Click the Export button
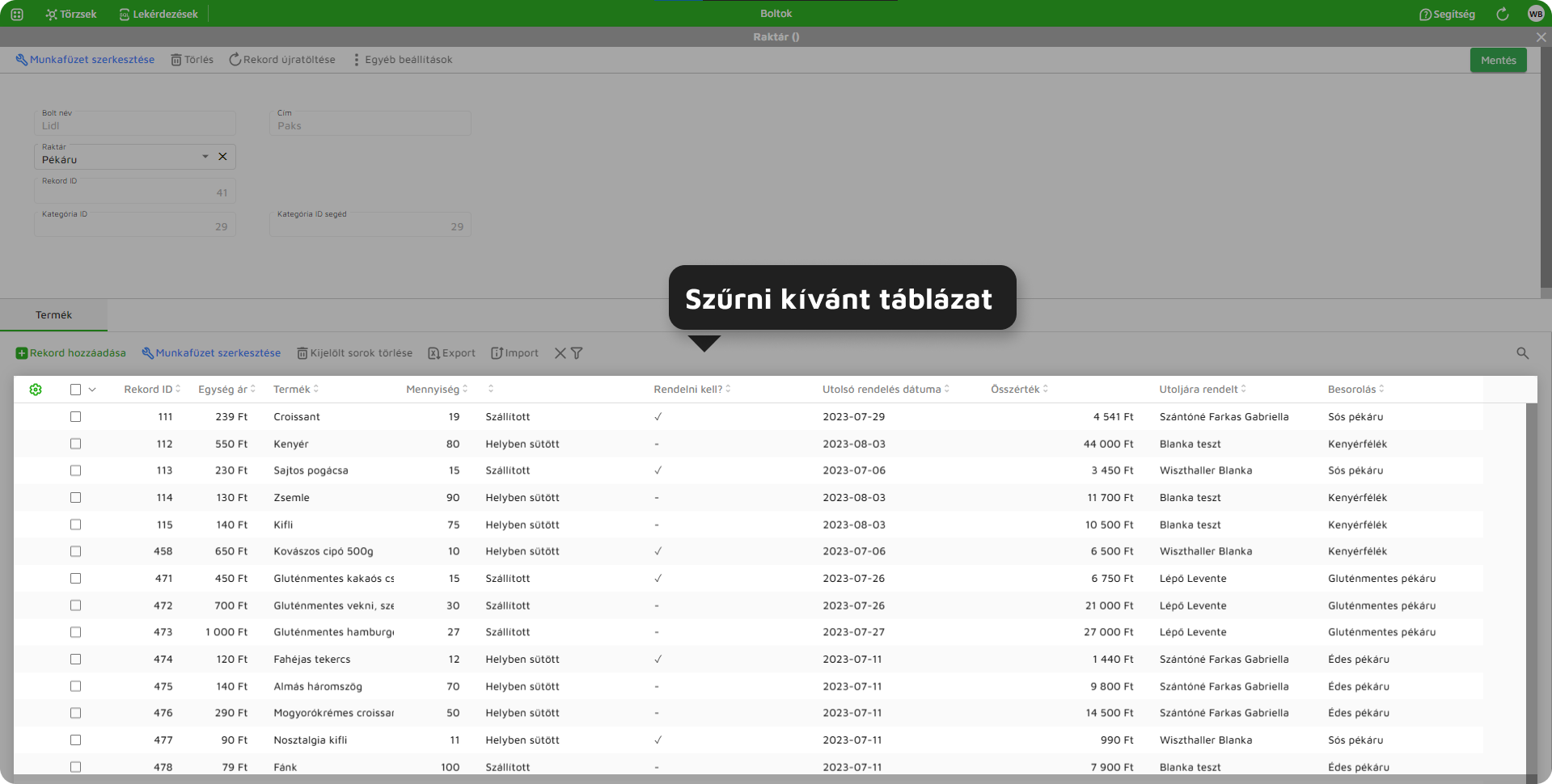This screenshot has width=1552, height=784. pos(451,353)
